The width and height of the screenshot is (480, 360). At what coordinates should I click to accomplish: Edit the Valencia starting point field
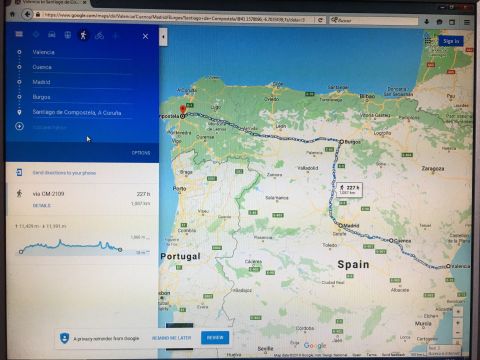tap(82, 52)
